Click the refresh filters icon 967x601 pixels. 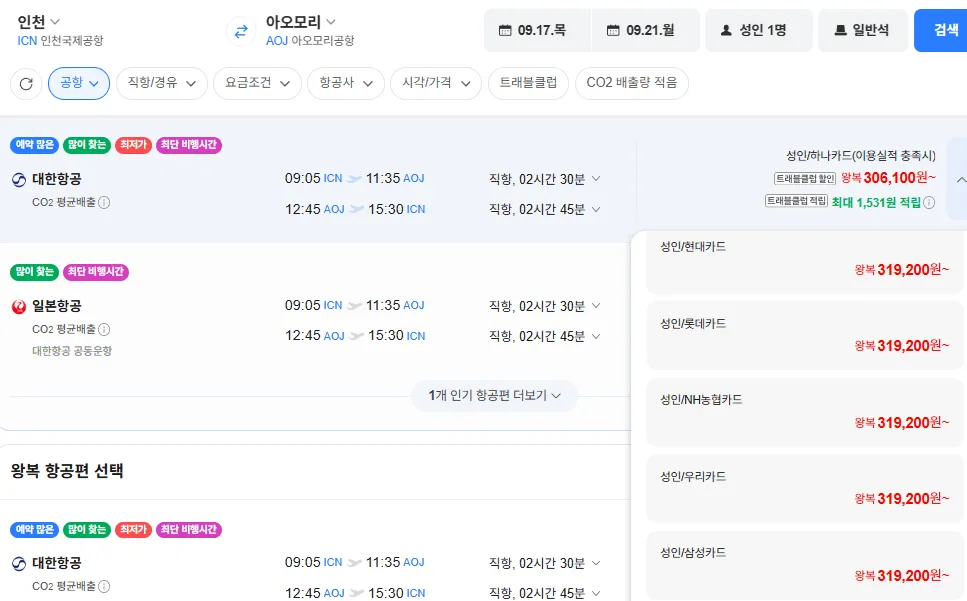click(26, 83)
